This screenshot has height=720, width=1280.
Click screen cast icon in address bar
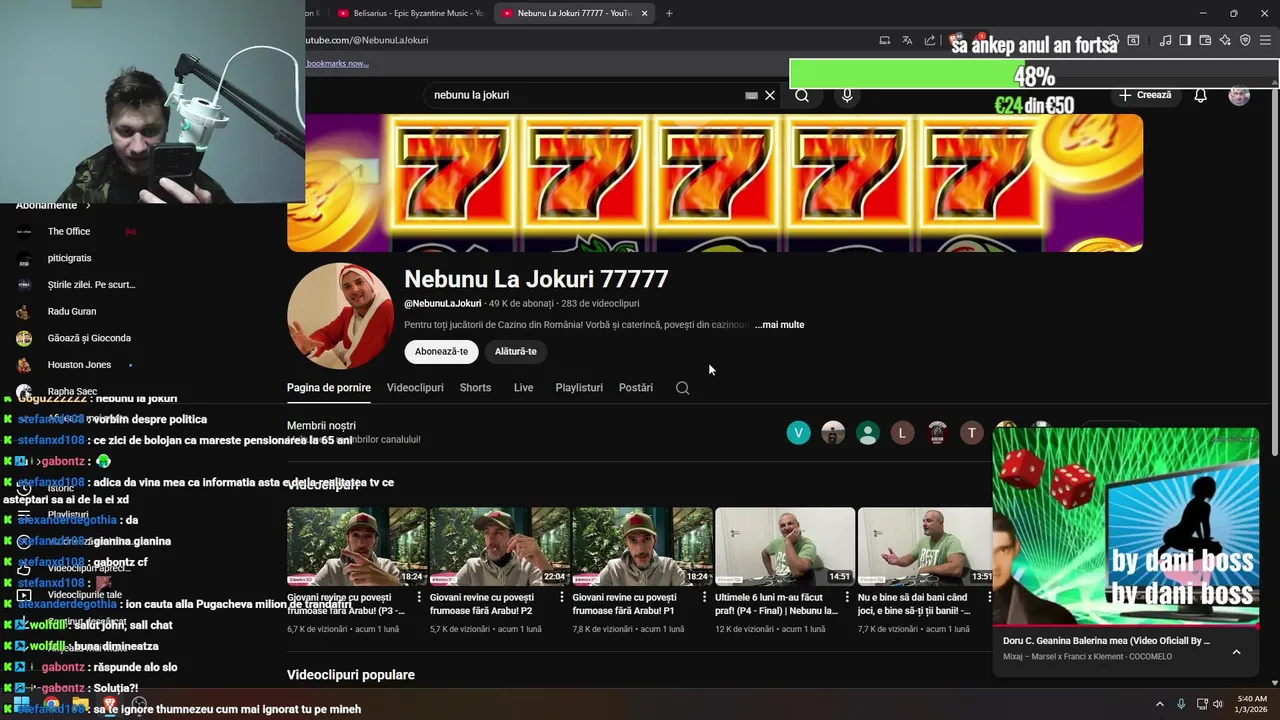coord(885,40)
